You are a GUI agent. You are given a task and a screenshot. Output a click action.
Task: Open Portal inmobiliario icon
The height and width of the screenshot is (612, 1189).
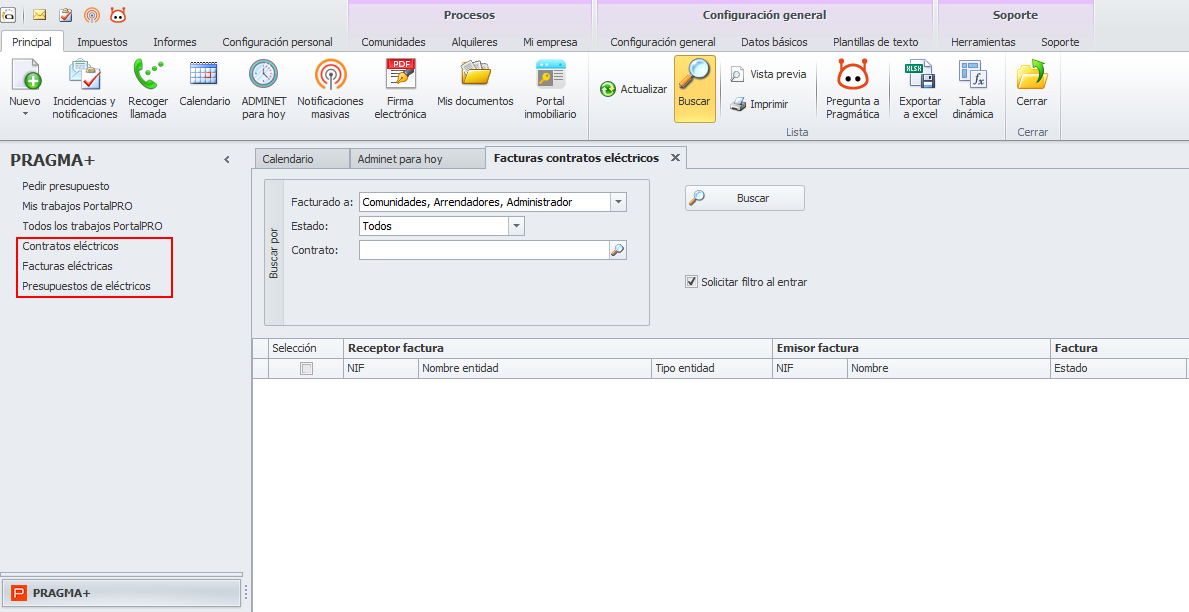(550, 74)
